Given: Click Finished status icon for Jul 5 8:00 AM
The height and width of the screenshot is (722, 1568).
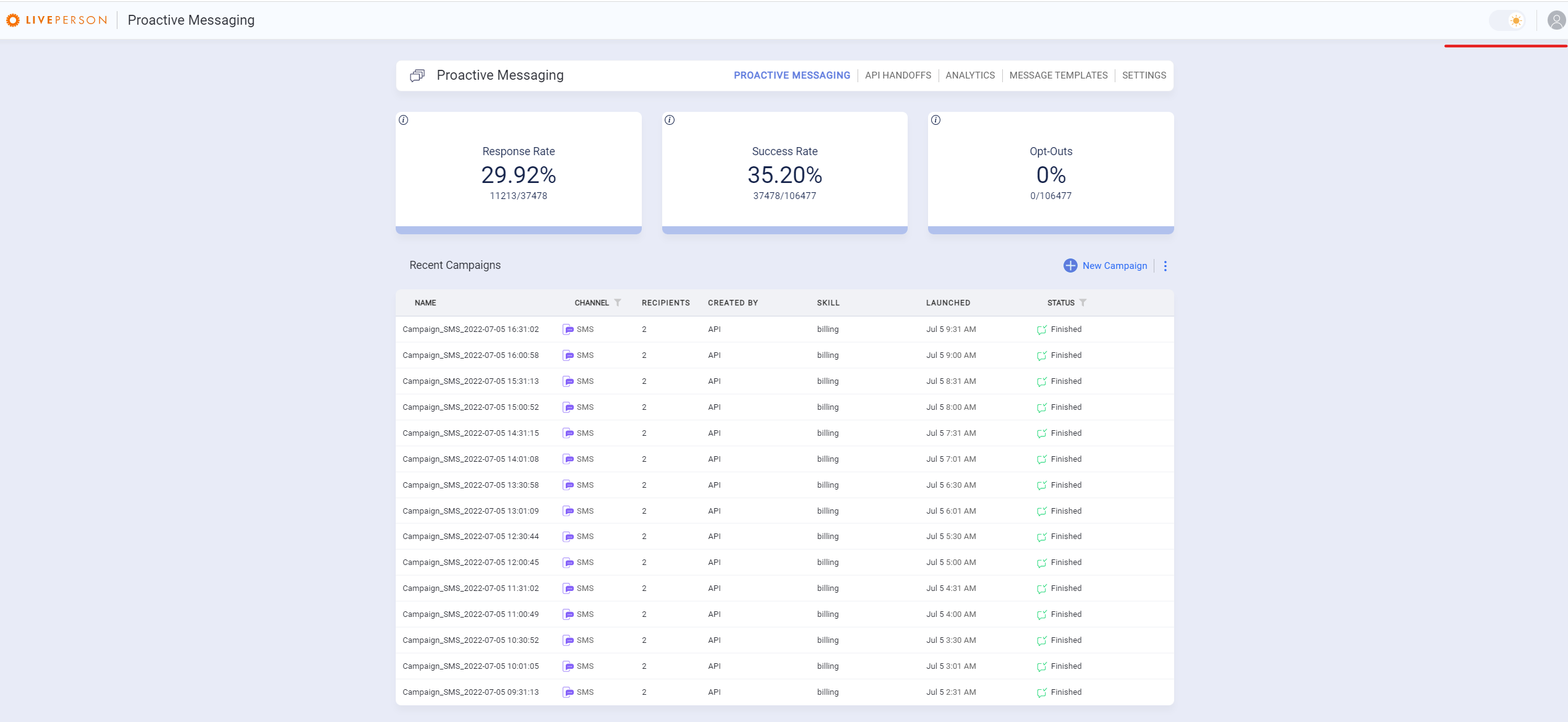Looking at the screenshot, I should [x=1042, y=407].
